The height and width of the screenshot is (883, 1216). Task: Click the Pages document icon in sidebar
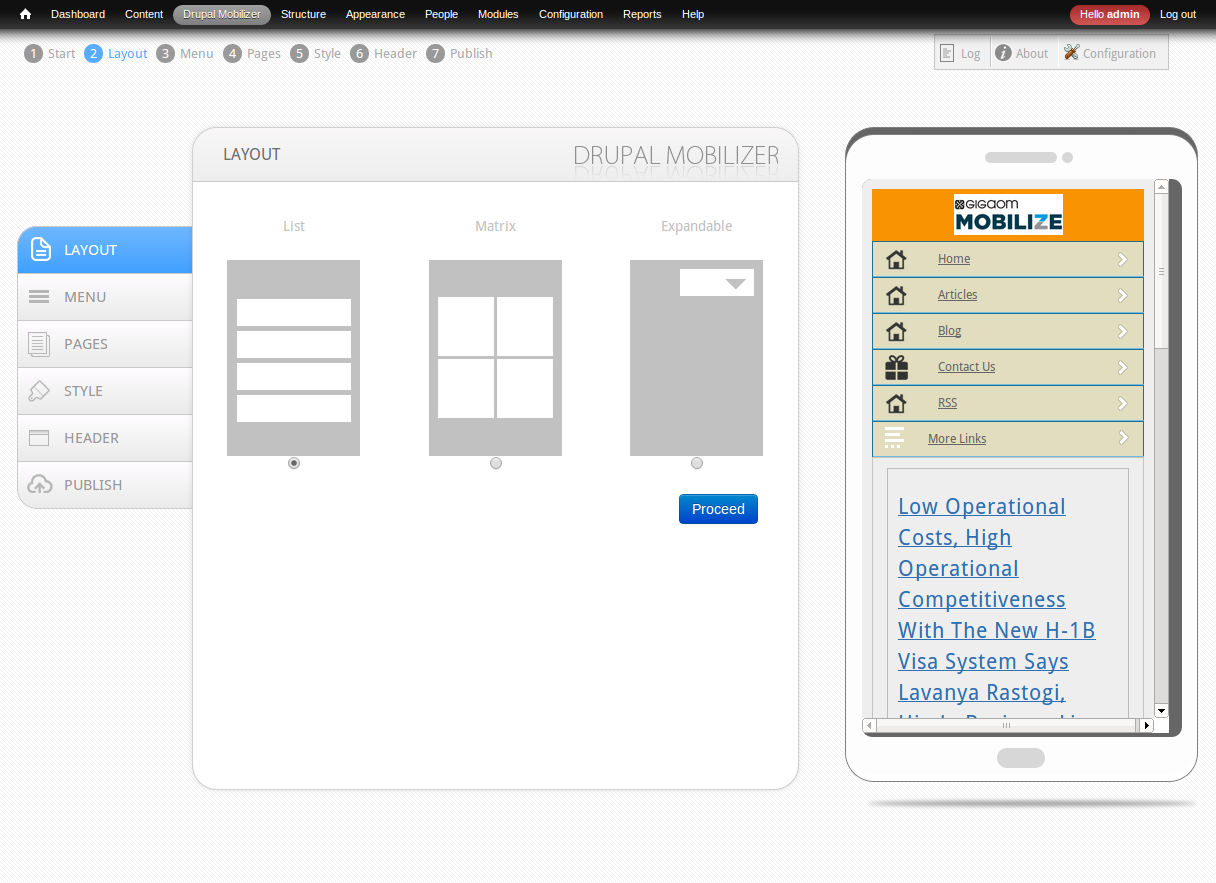tap(40, 343)
